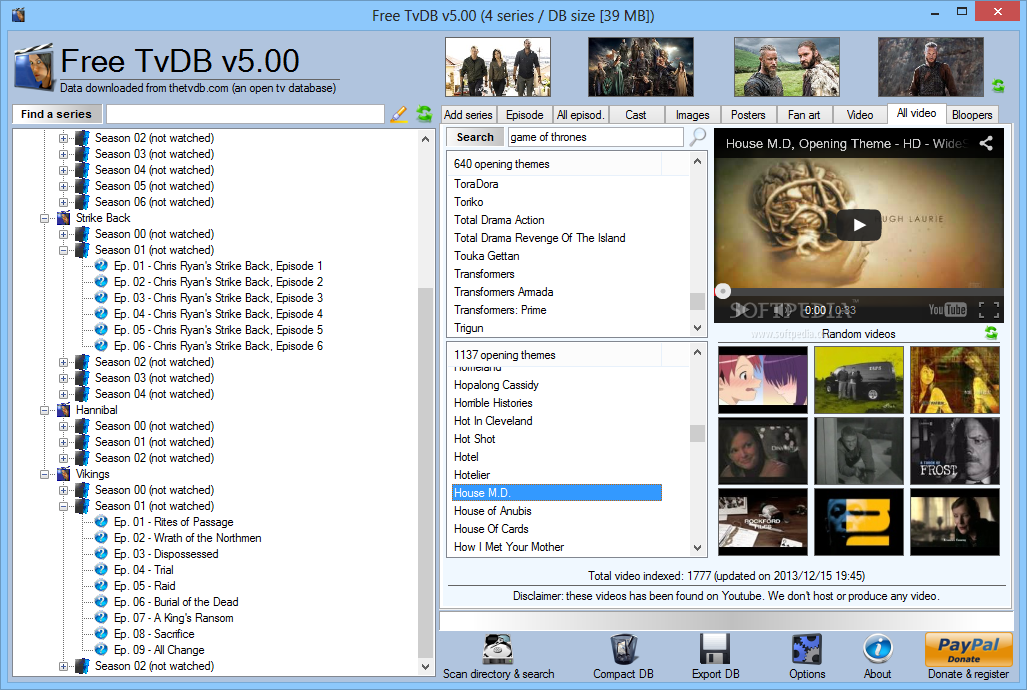Select ToraDora in the opening themes list
The width and height of the screenshot is (1027, 690).
[476, 184]
